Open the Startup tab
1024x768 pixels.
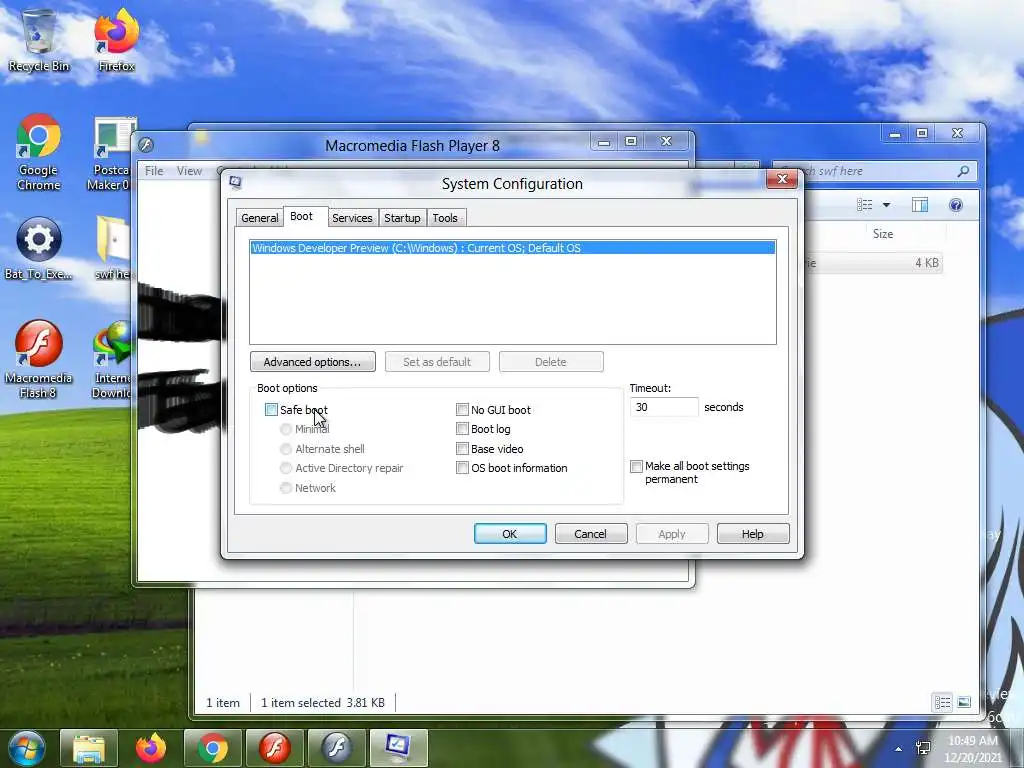(402, 217)
